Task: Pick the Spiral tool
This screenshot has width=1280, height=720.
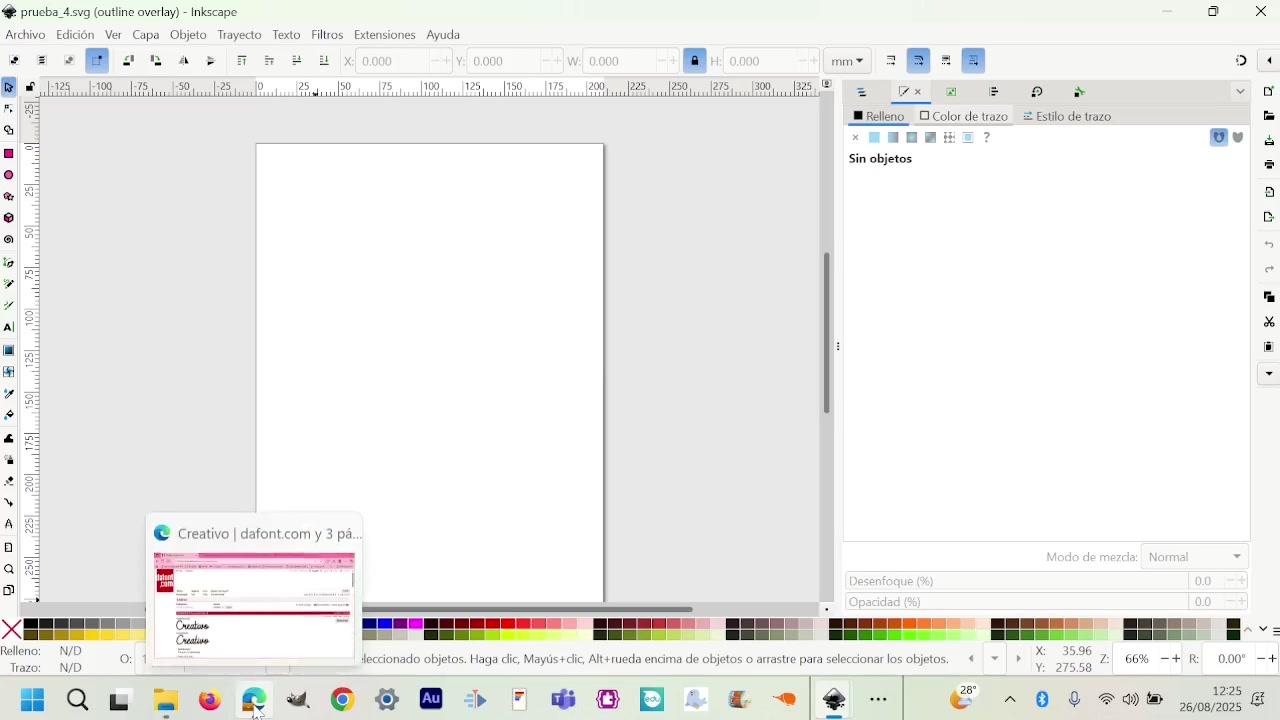Action: click(x=9, y=240)
